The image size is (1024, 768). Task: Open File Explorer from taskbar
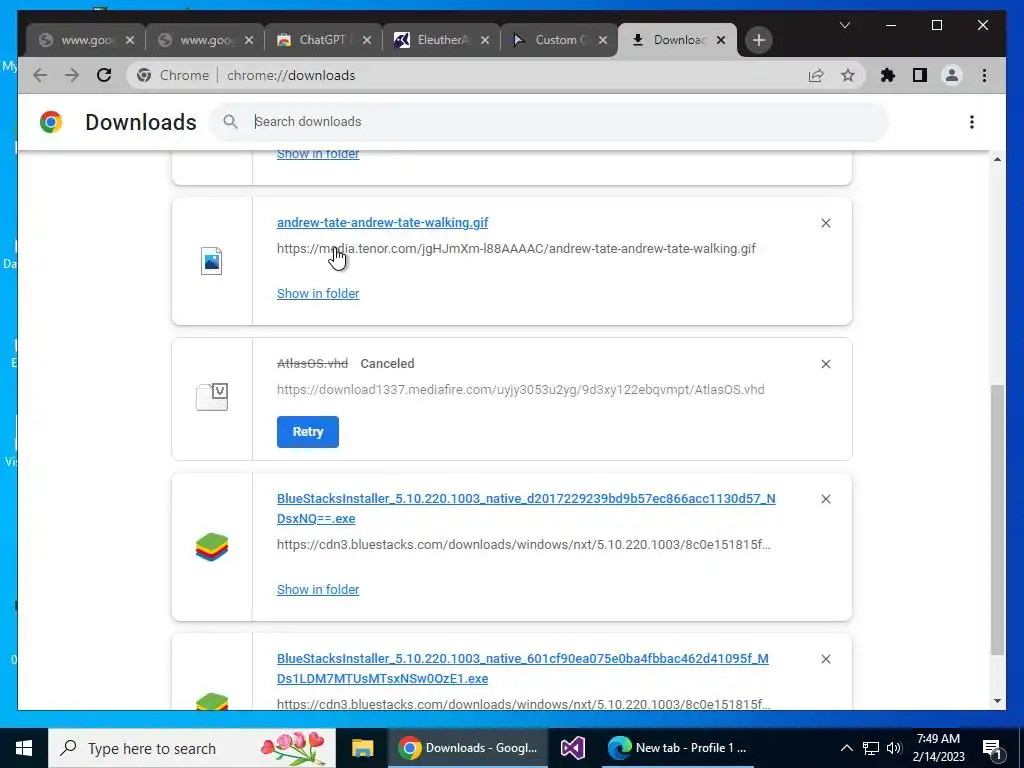pos(362,748)
